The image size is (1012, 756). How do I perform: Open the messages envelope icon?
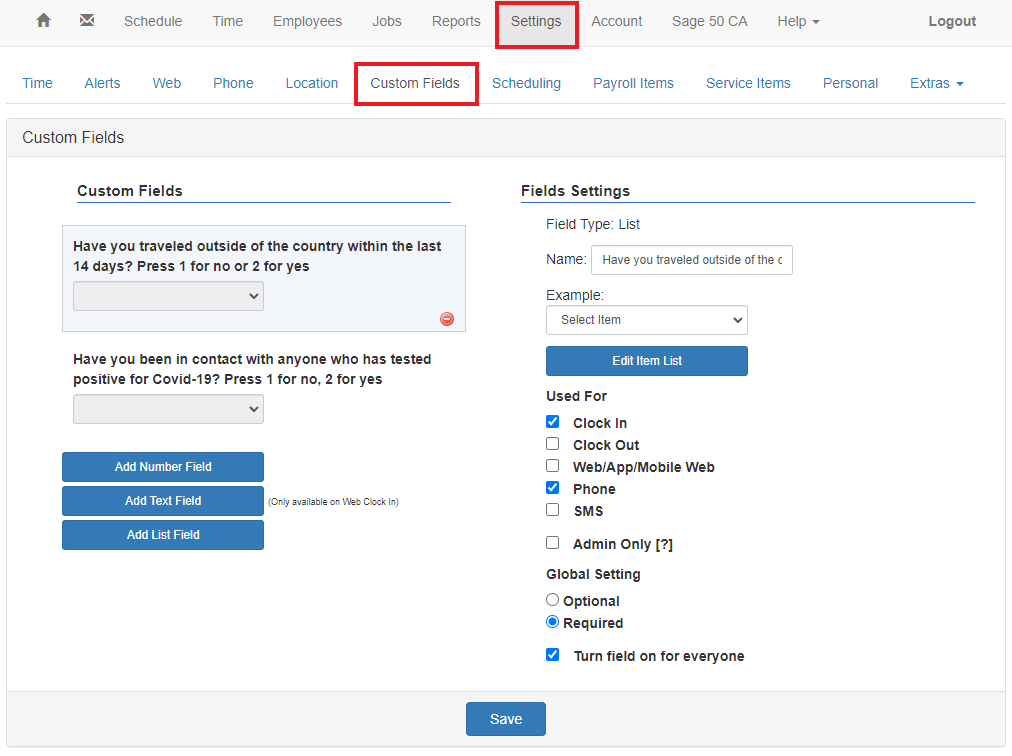click(87, 21)
